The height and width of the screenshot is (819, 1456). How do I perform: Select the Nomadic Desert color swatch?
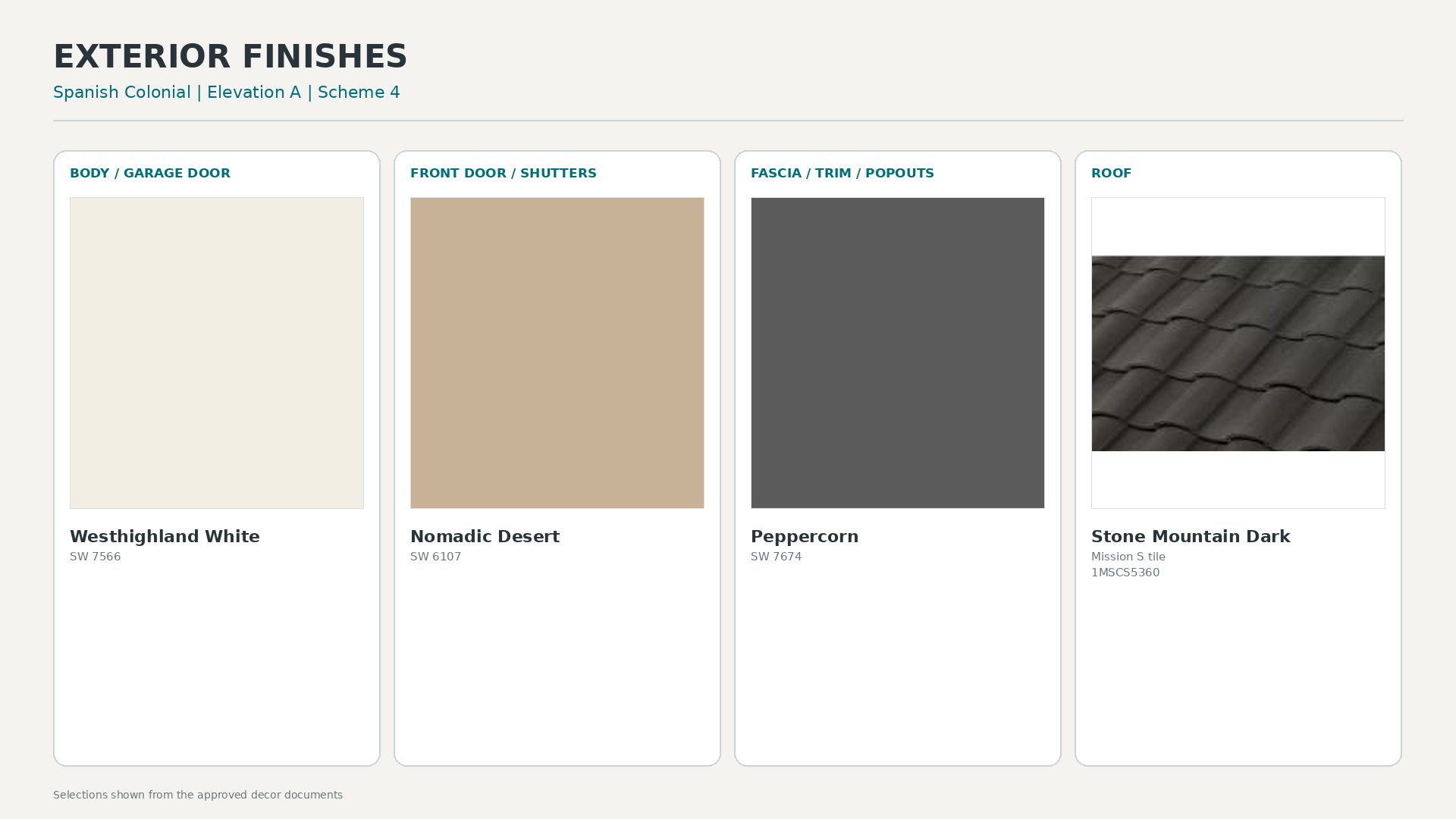pyautogui.click(x=557, y=353)
